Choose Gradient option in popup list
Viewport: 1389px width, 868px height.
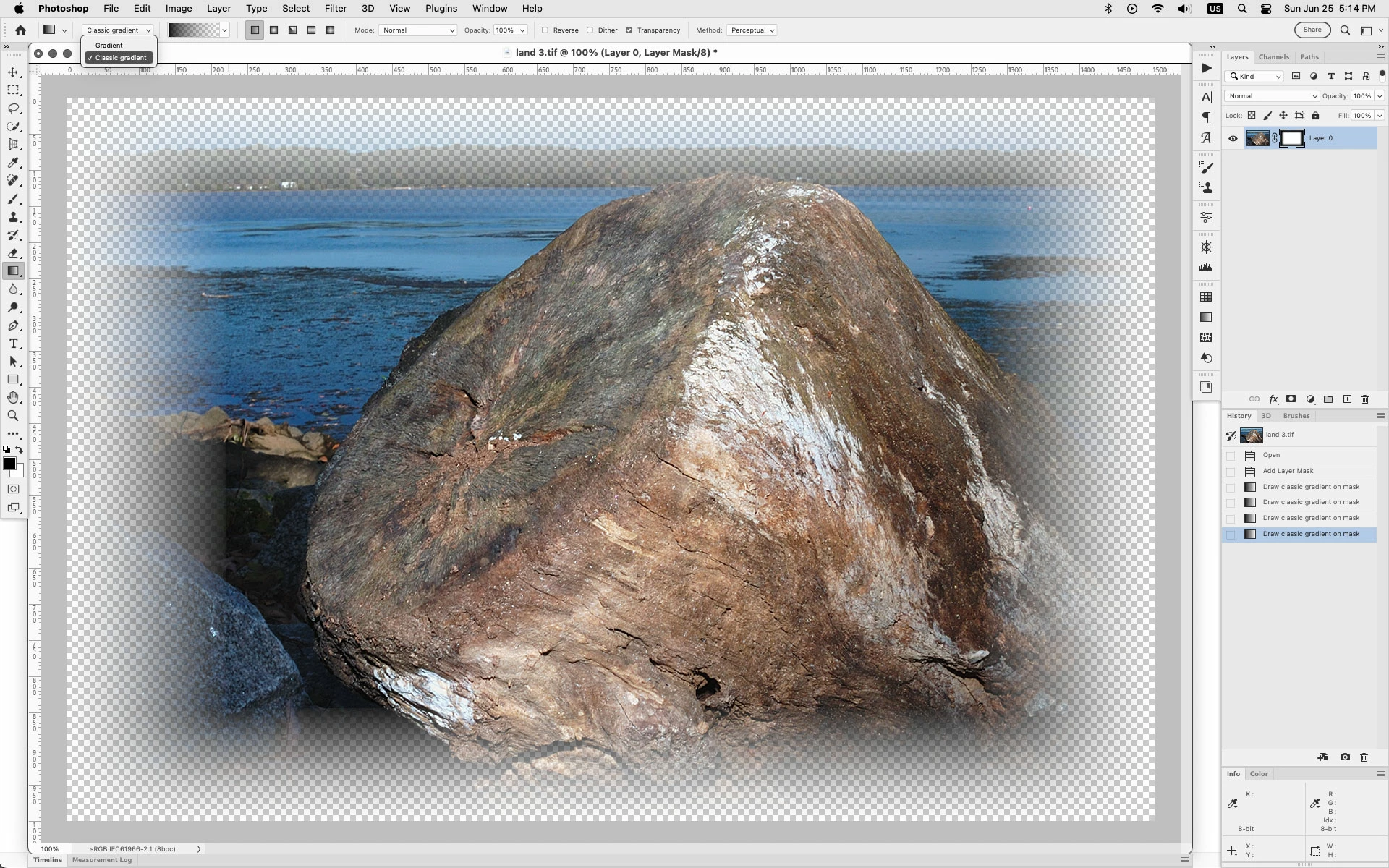tap(109, 46)
